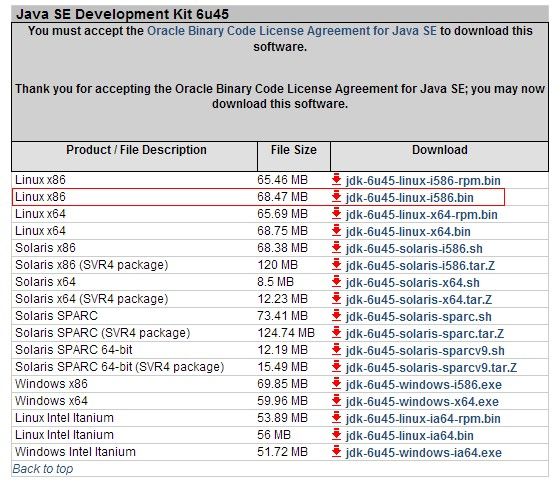Viewport: 560px width, 486px height.
Task: Download jdk-6u45-solaris-sparcv9.sh via its link
Action: tap(425, 351)
